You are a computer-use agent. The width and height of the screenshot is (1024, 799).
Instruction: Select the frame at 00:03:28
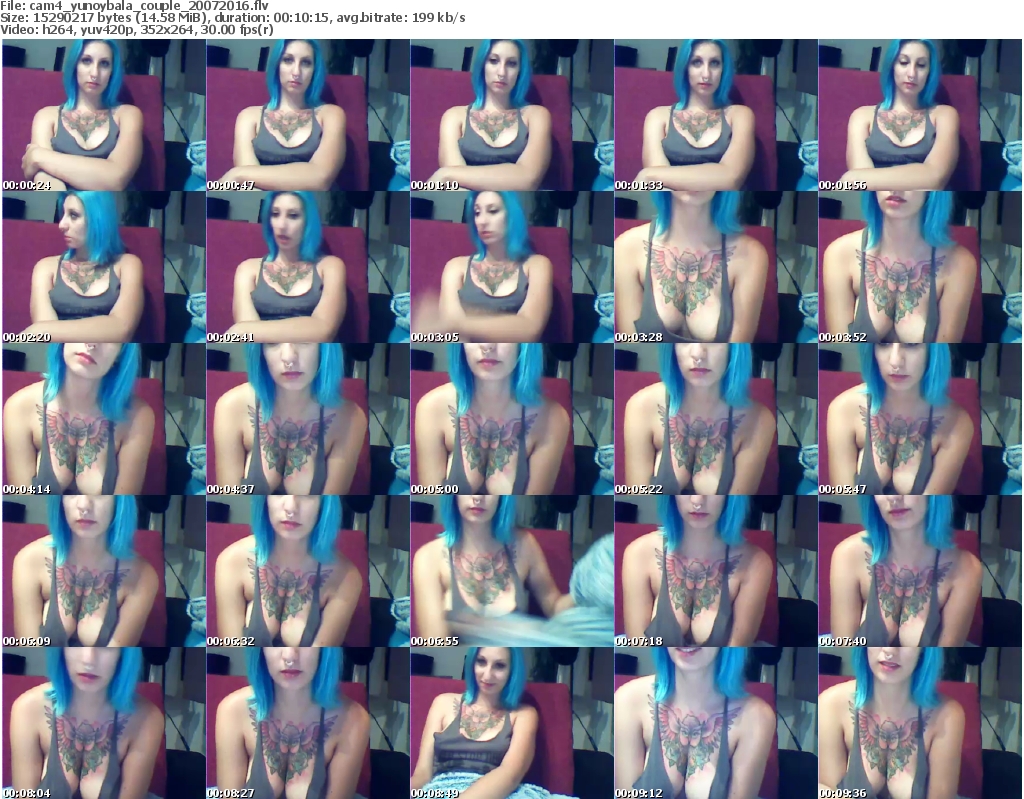click(x=716, y=267)
